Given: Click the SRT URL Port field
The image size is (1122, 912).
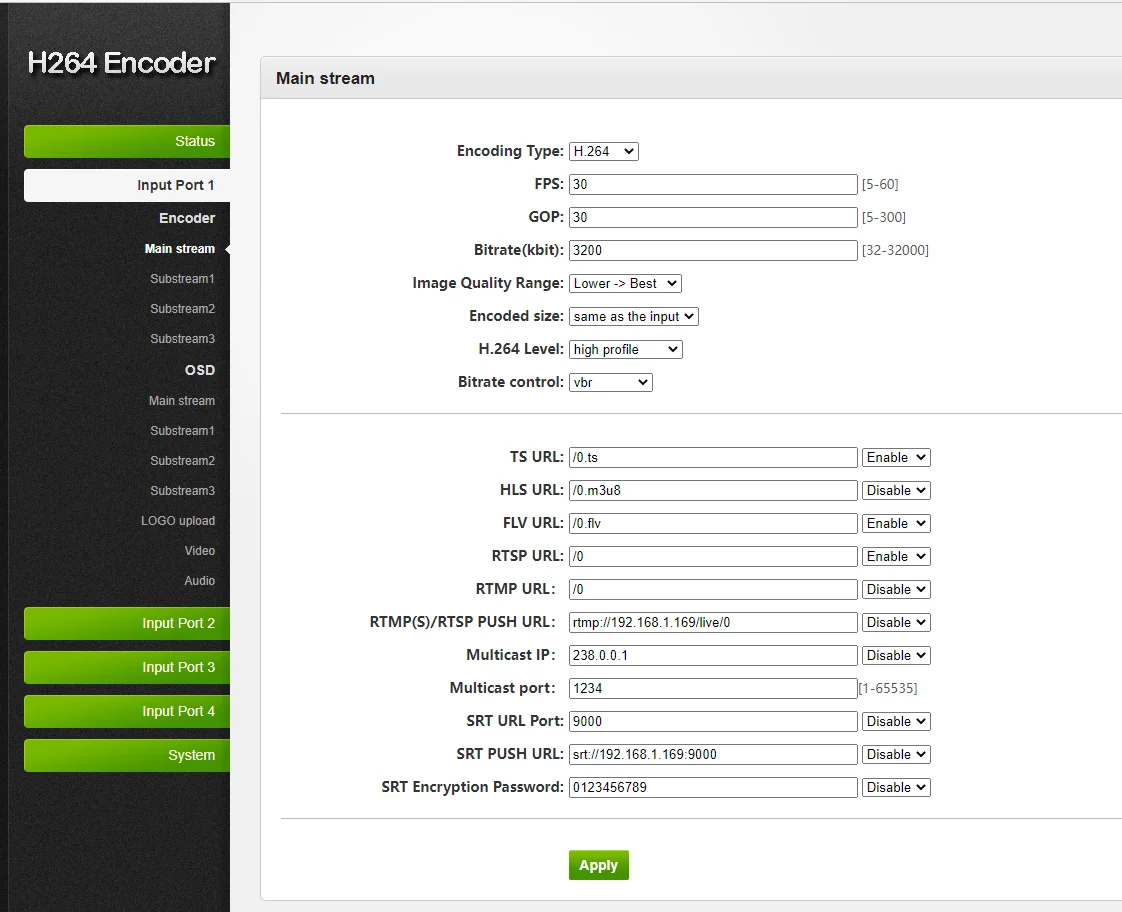Looking at the screenshot, I should click(713, 721).
